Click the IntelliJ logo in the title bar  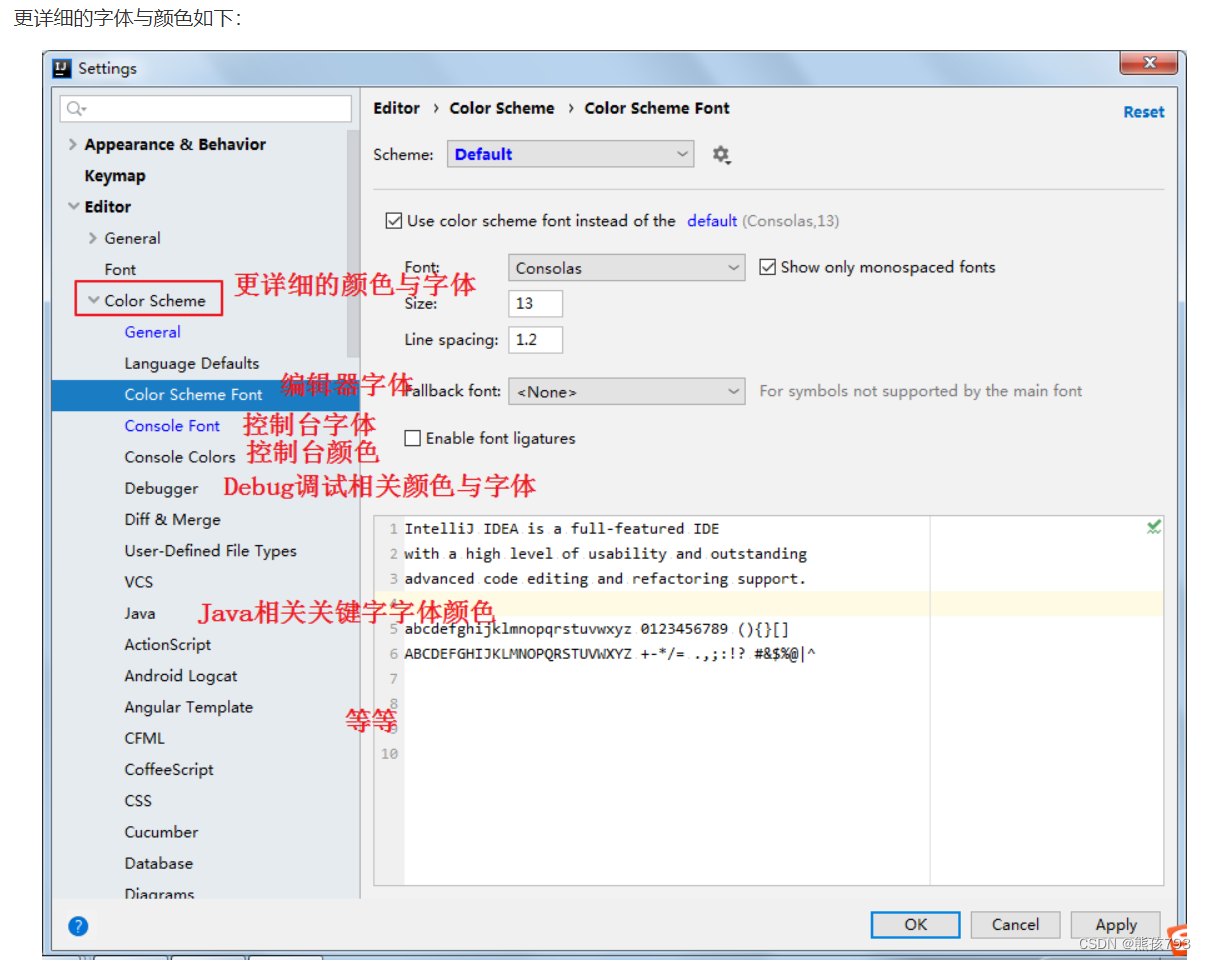click(x=63, y=68)
